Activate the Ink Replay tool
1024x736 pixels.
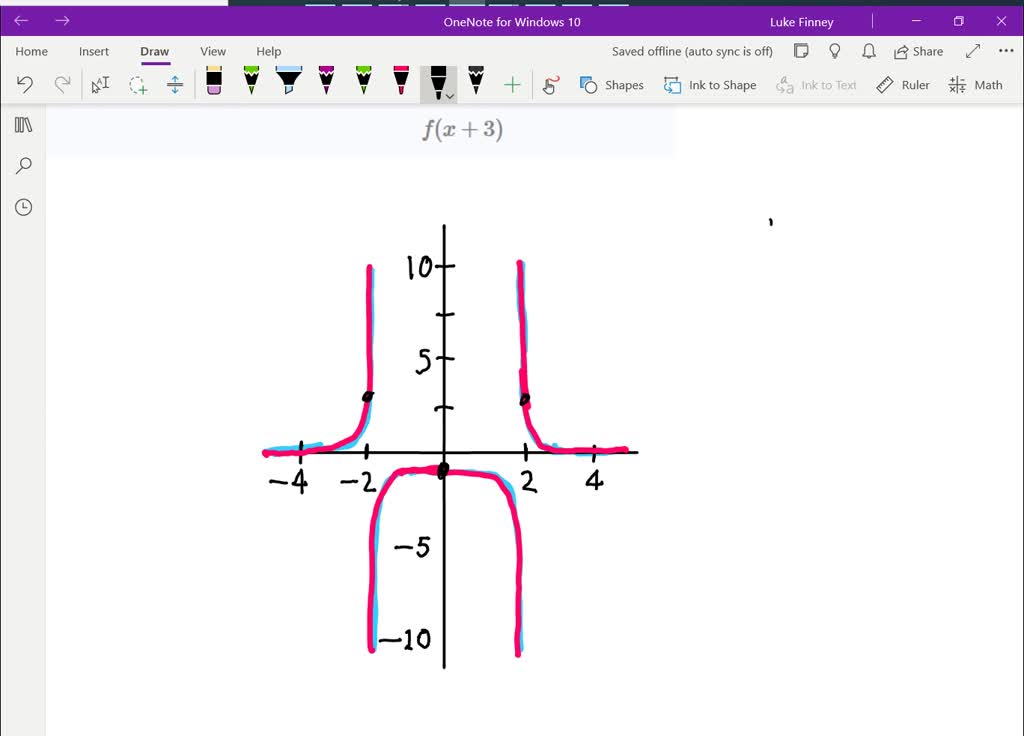tap(549, 85)
